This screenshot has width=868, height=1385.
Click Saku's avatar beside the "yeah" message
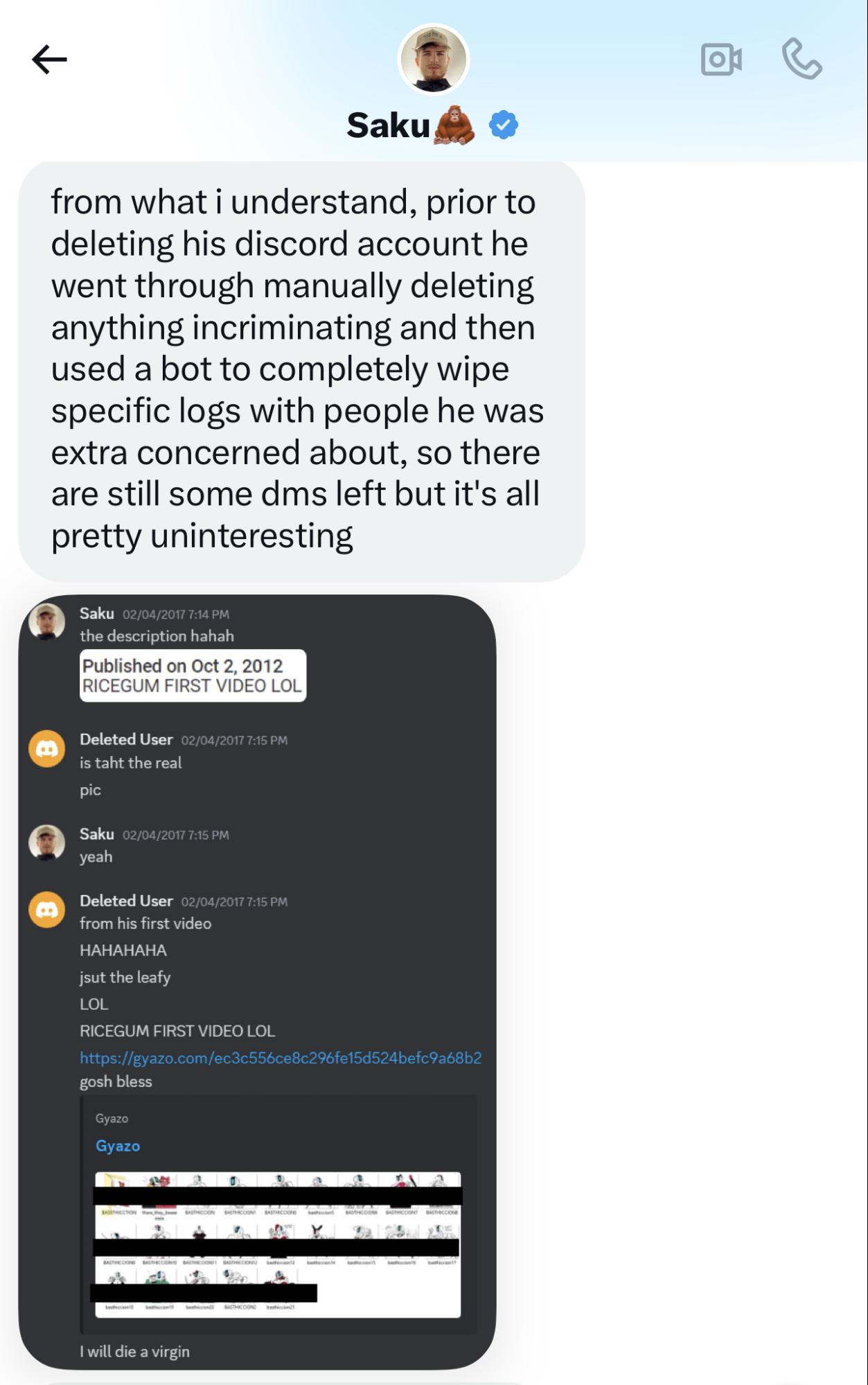click(46, 843)
